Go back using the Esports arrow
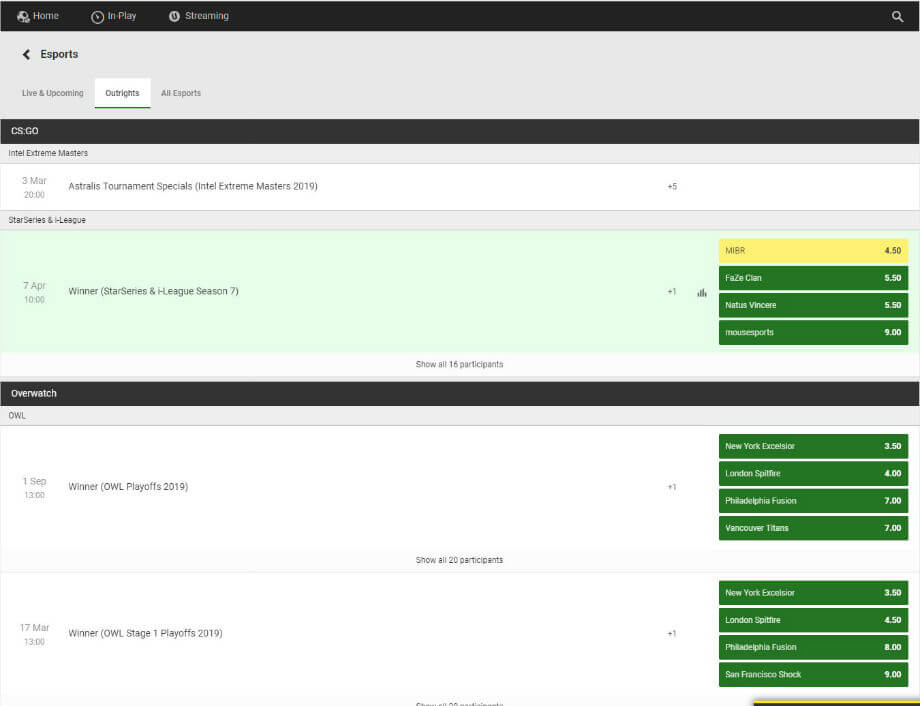The height and width of the screenshot is (706, 920). pos(27,55)
